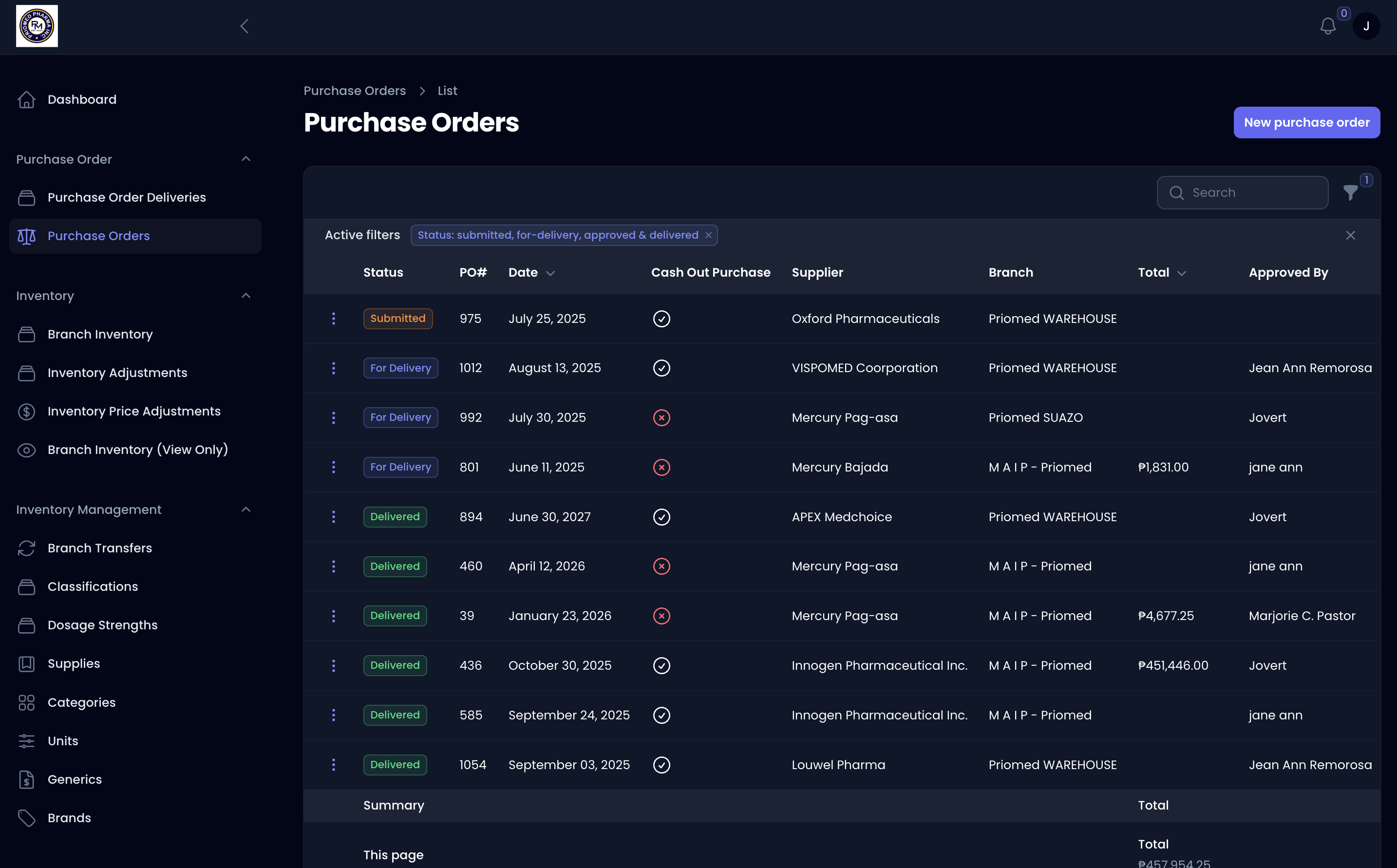
Task: Remove the active status filter chip
Action: click(708, 235)
